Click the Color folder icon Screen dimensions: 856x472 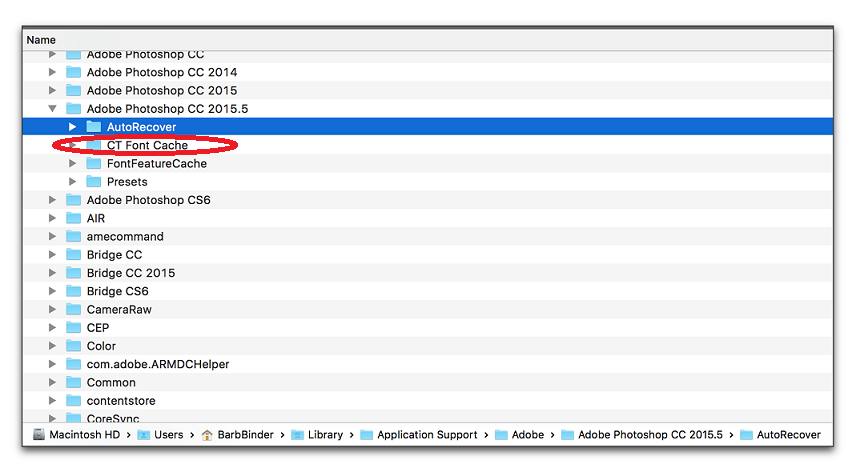pyautogui.click(x=73, y=345)
